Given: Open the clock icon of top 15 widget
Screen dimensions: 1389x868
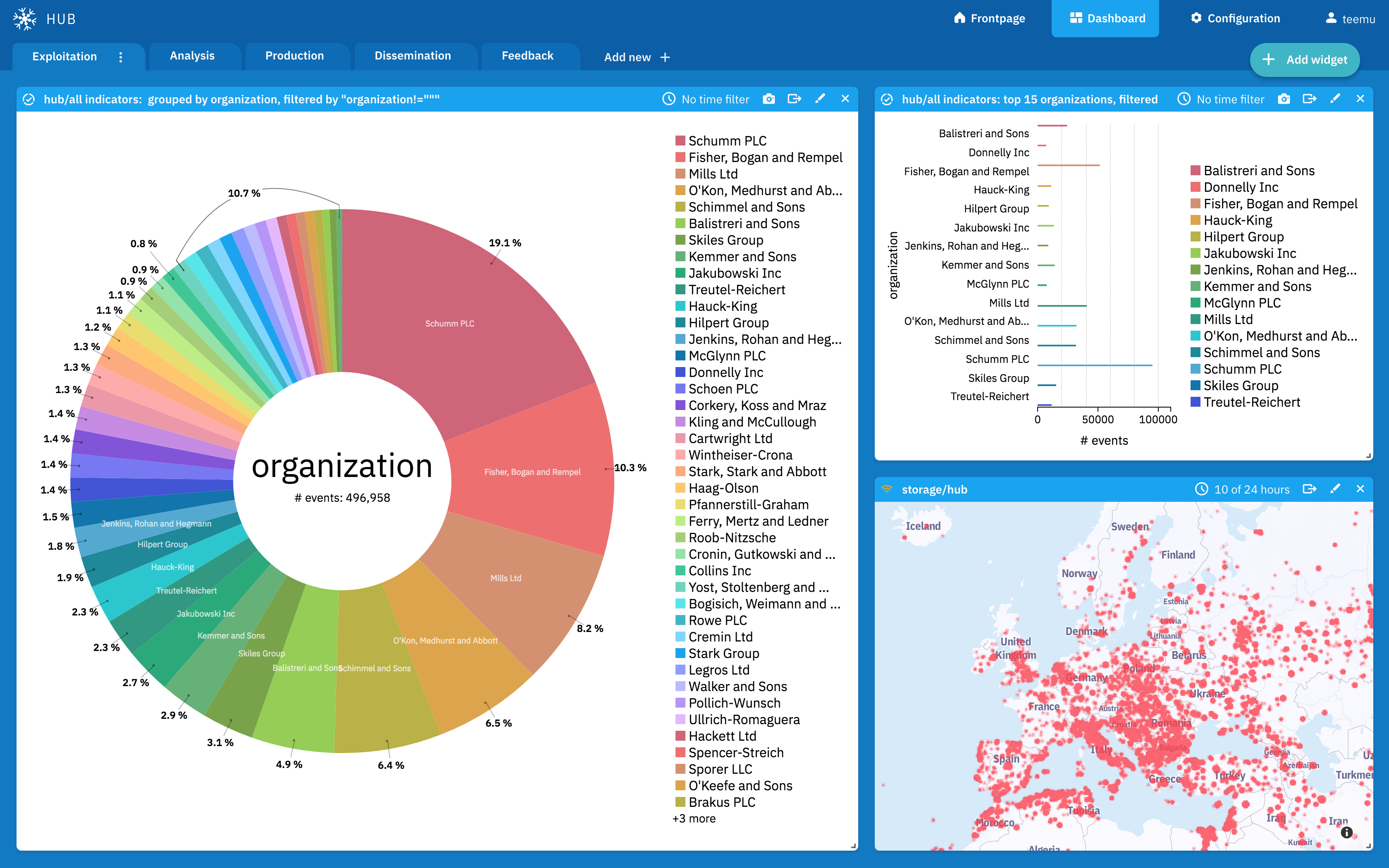Looking at the screenshot, I should [1184, 99].
